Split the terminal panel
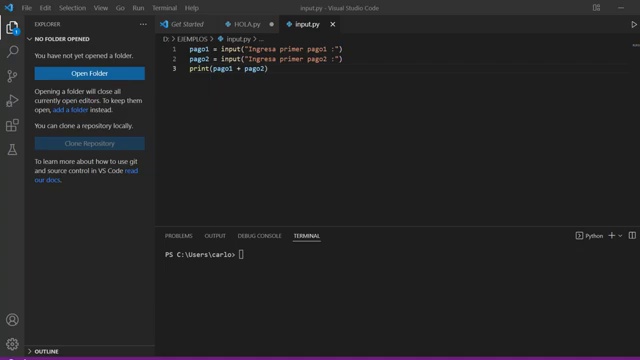This screenshot has width=640, height=360. coord(632,236)
